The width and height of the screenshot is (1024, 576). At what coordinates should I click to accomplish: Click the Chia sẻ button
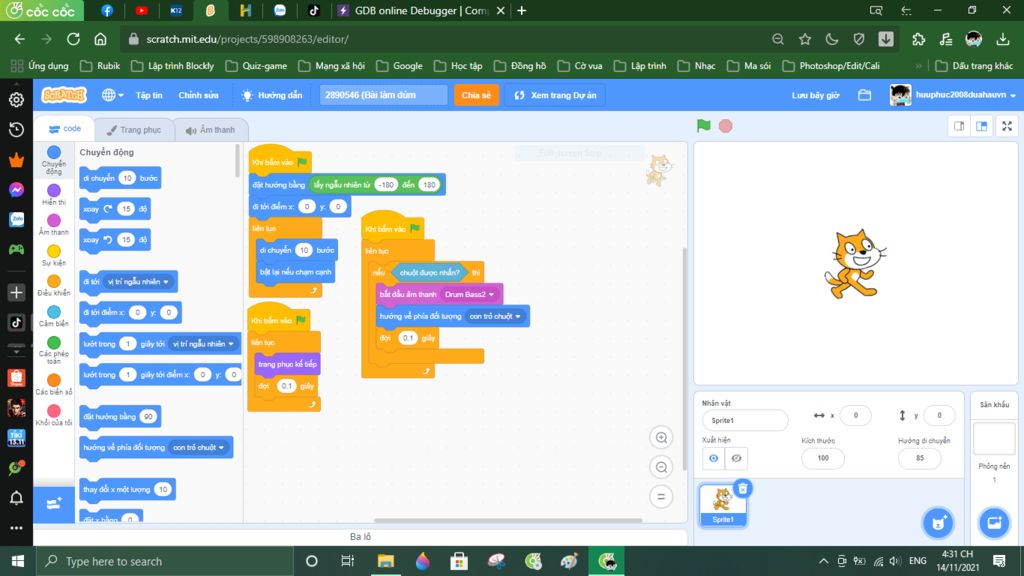pyautogui.click(x=476, y=95)
